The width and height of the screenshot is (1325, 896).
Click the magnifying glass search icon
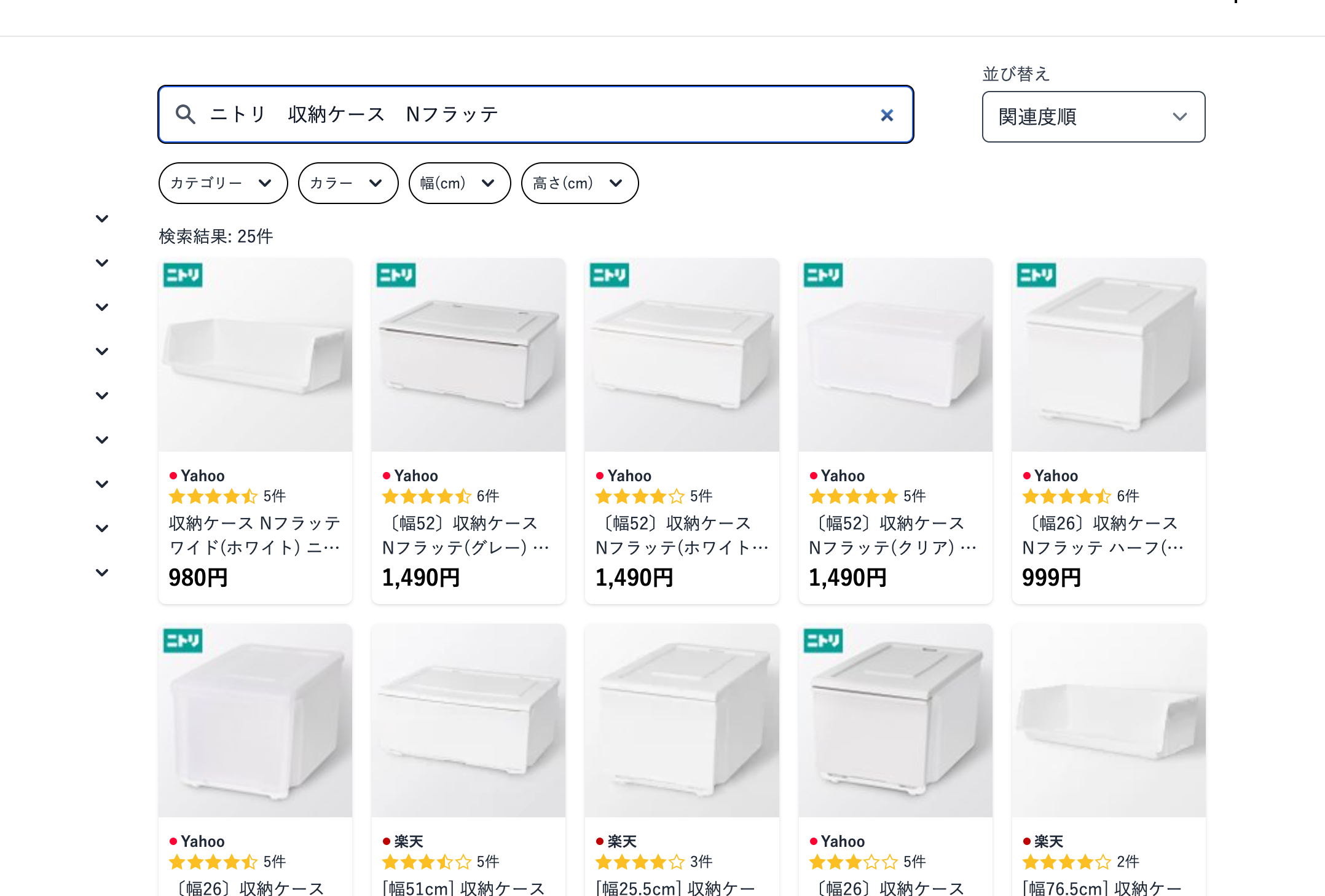click(x=185, y=114)
